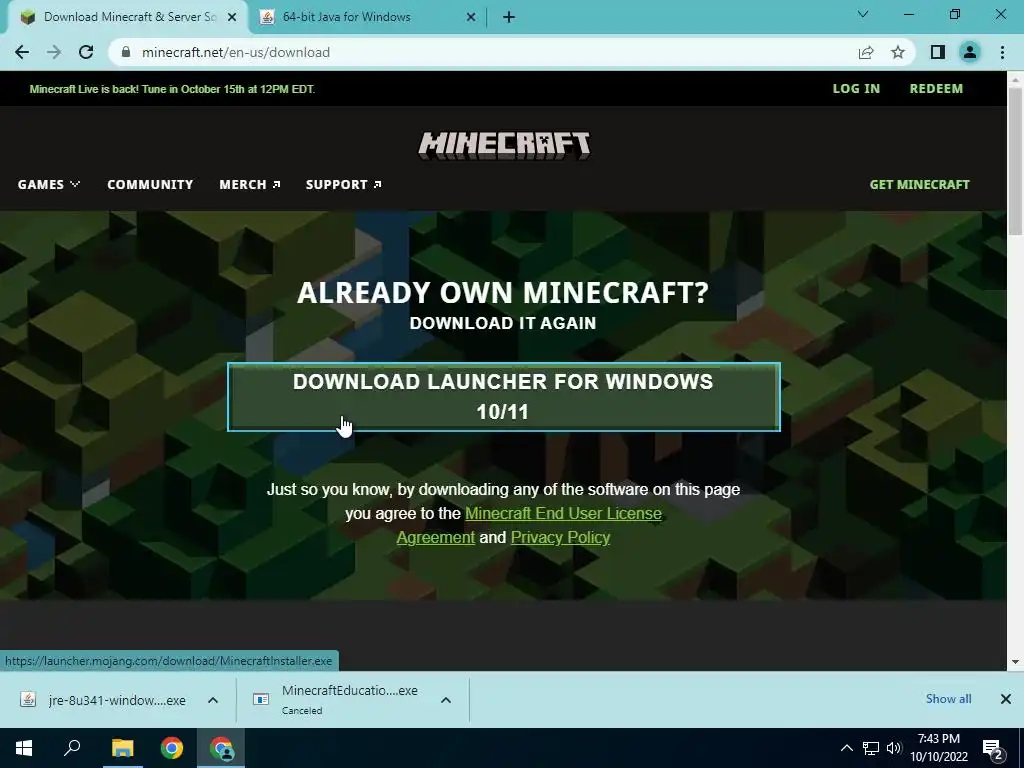Image resolution: width=1024 pixels, height=768 pixels.
Task: Open the Windows Start menu
Action: click(24, 748)
